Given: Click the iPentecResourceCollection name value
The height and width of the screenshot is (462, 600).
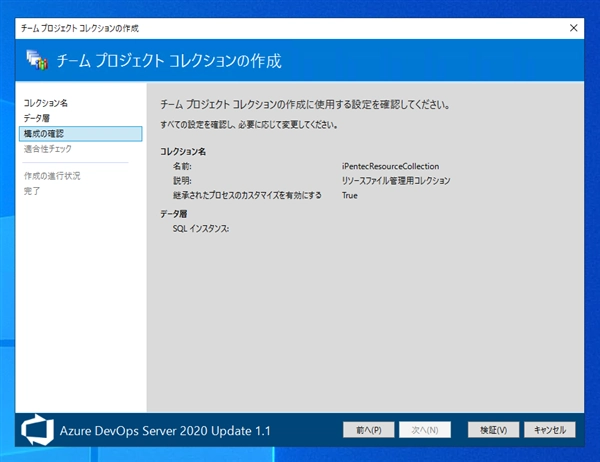Looking at the screenshot, I should tap(390, 166).
